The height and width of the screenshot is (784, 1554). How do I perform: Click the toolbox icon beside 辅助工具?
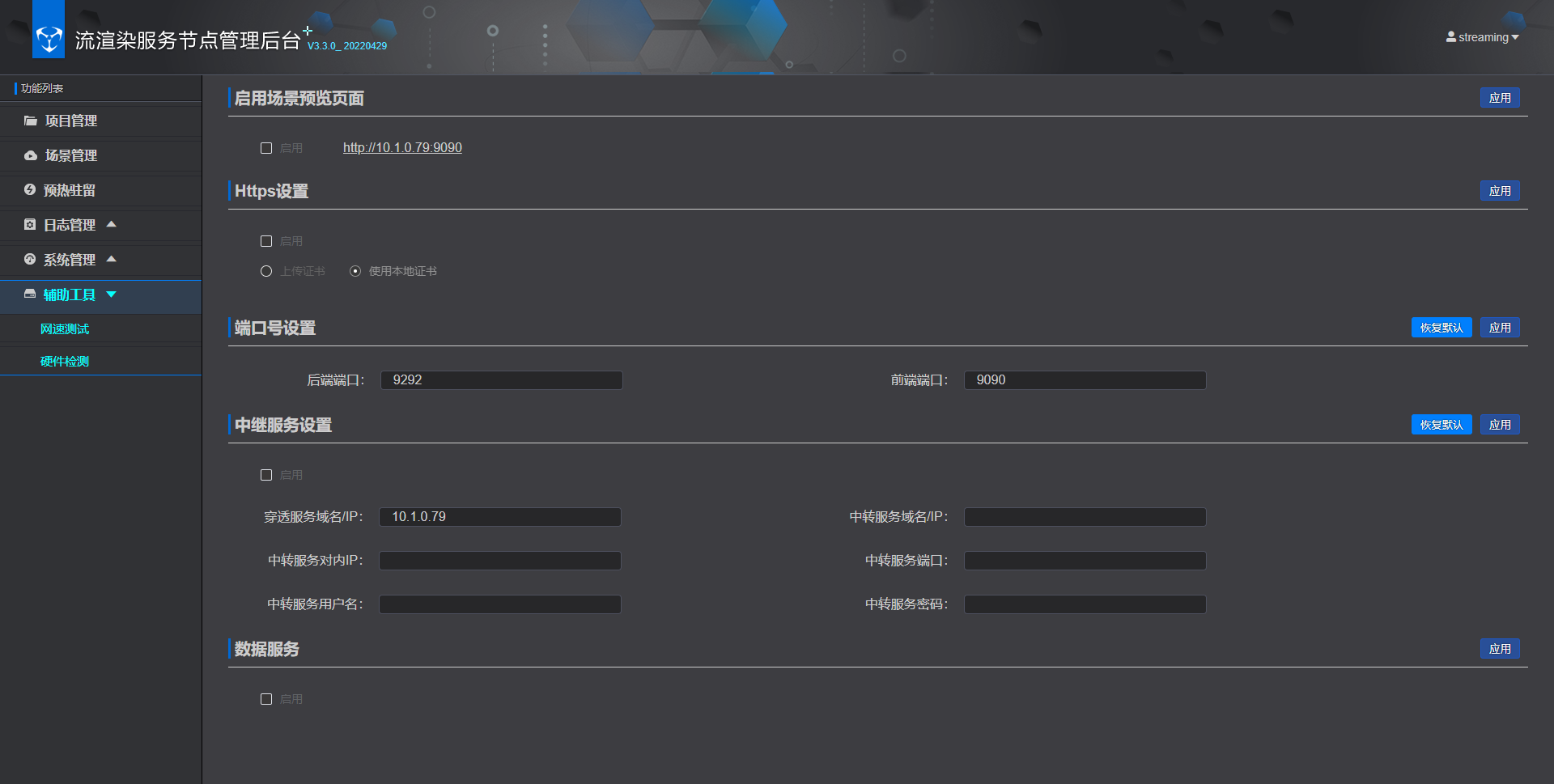click(x=30, y=295)
